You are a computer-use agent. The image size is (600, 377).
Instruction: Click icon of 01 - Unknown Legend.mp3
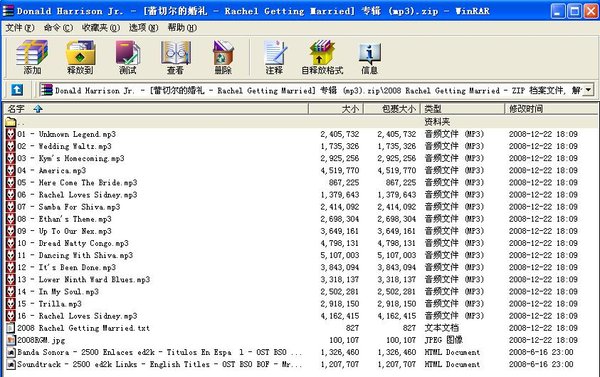coord(11,134)
